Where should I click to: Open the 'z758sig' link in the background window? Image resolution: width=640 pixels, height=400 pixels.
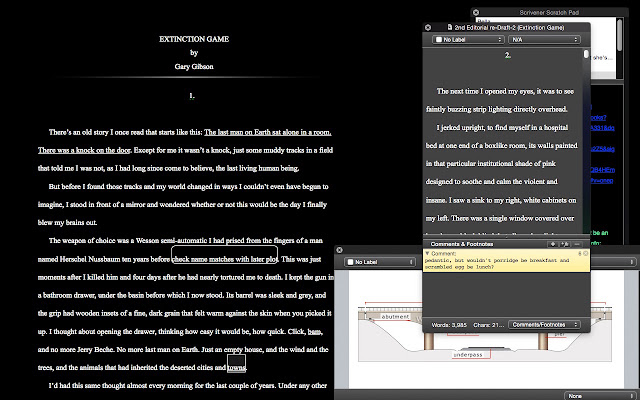point(602,149)
